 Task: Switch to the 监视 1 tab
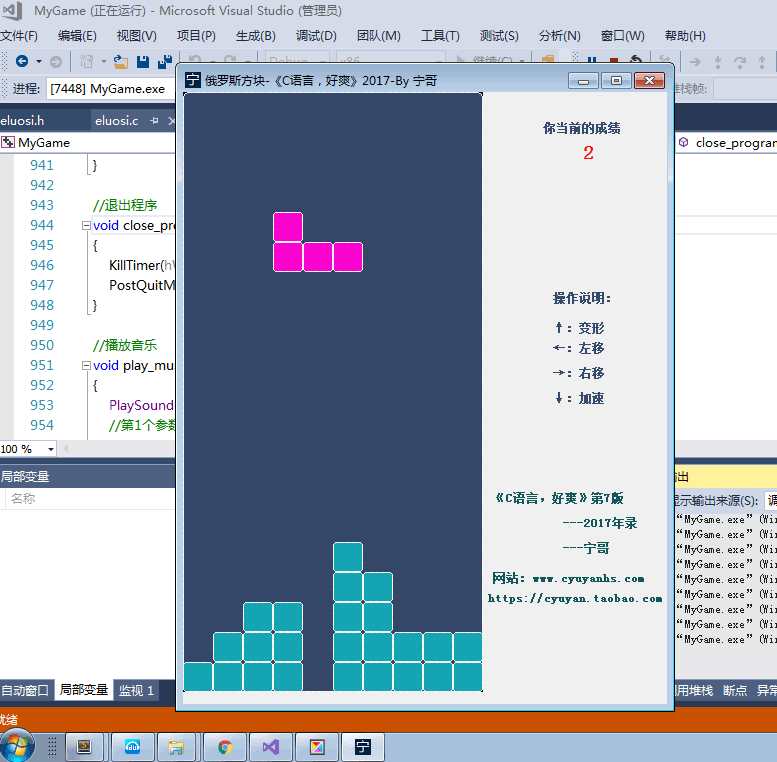click(x=136, y=690)
